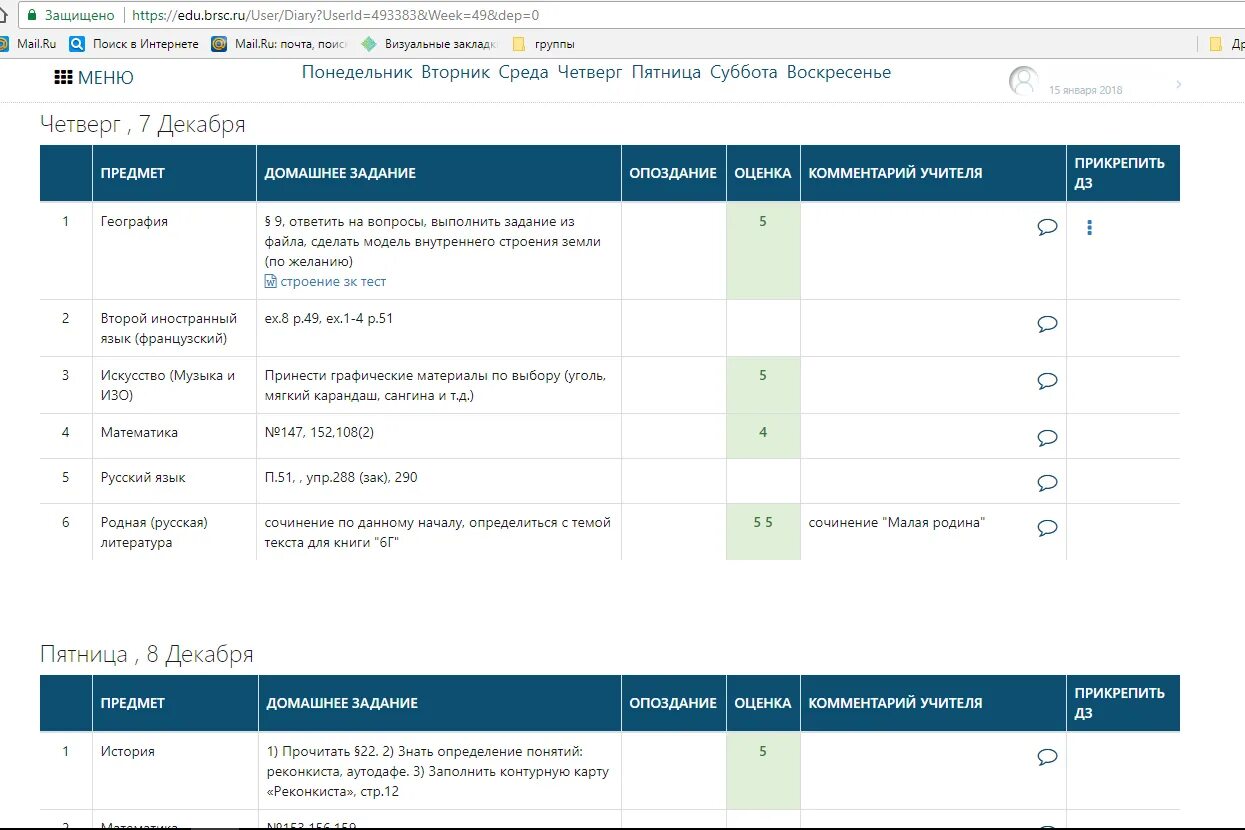
Task: Jump to Воскресенье tab
Action: pyautogui.click(x=838, y=72)
